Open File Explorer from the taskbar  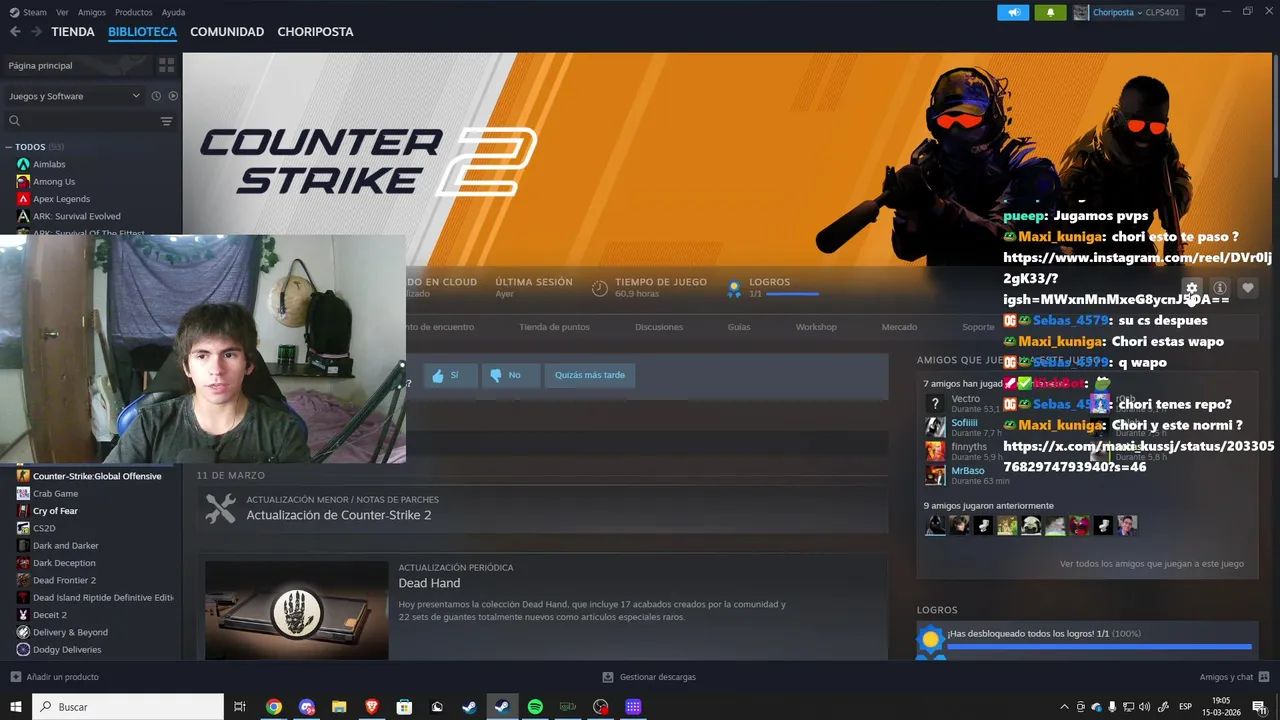point(339,707)
